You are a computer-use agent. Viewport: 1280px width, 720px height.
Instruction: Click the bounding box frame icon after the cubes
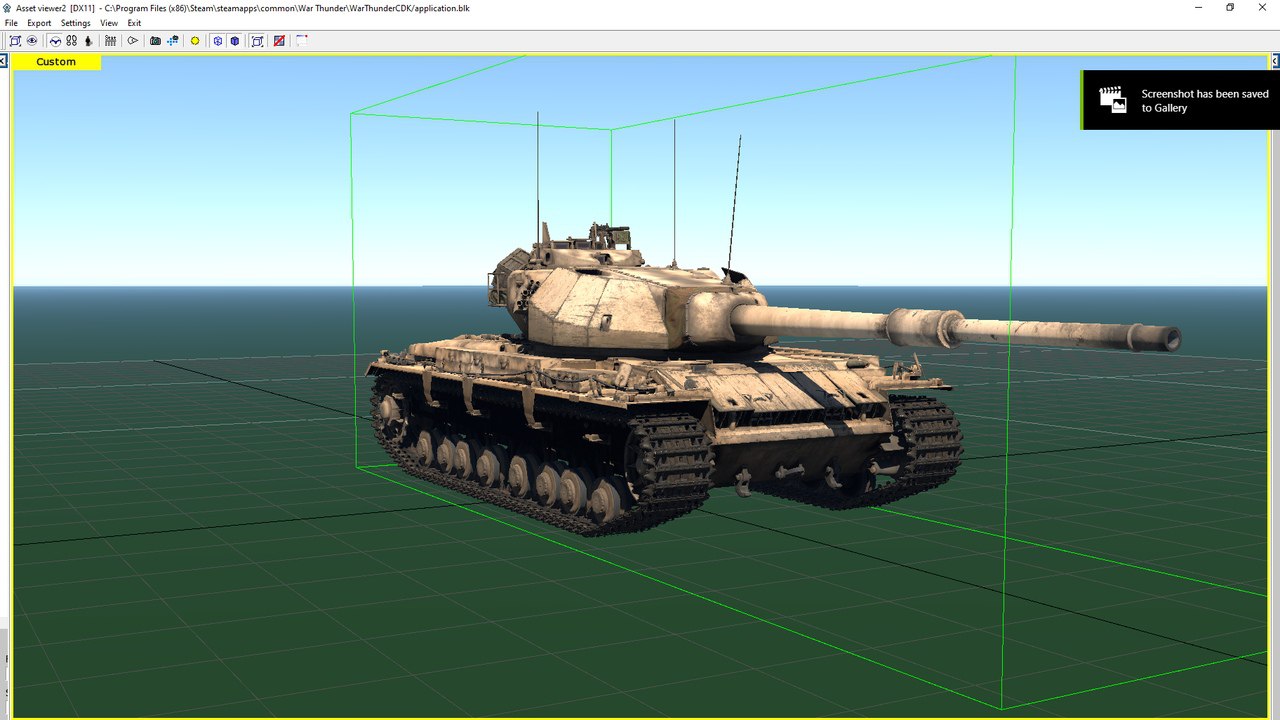(257, 41)
